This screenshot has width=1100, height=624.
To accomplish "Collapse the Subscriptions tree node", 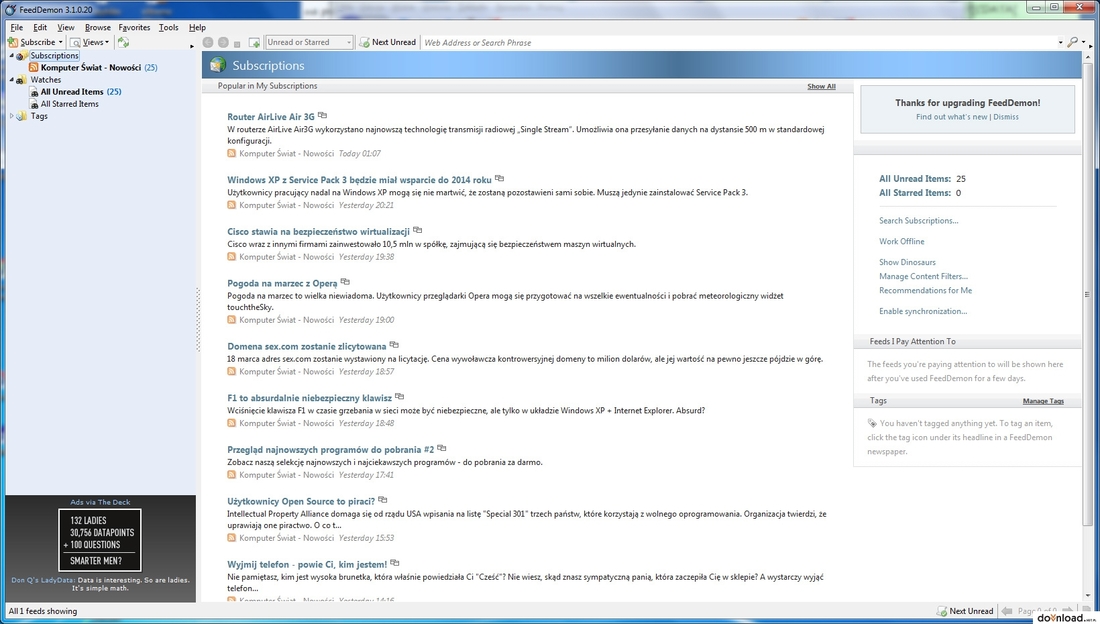I will [x=11, y=55].
